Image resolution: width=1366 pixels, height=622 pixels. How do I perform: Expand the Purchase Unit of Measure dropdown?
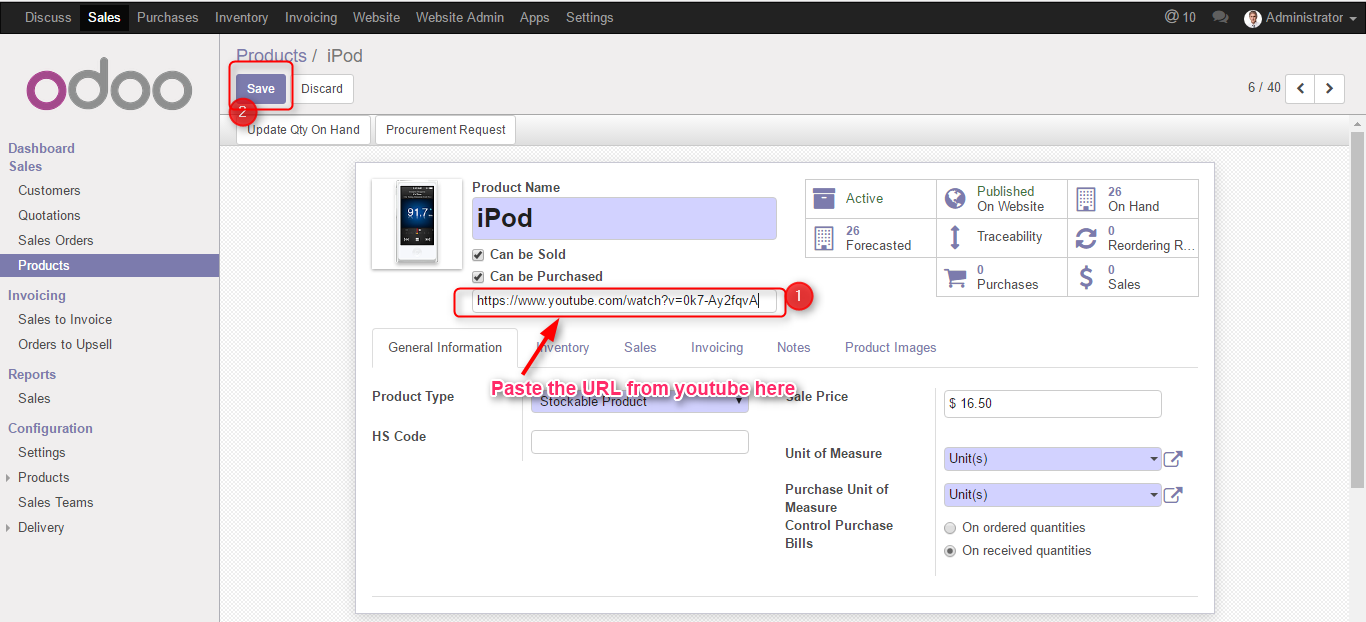click(x=1052, y=495)
